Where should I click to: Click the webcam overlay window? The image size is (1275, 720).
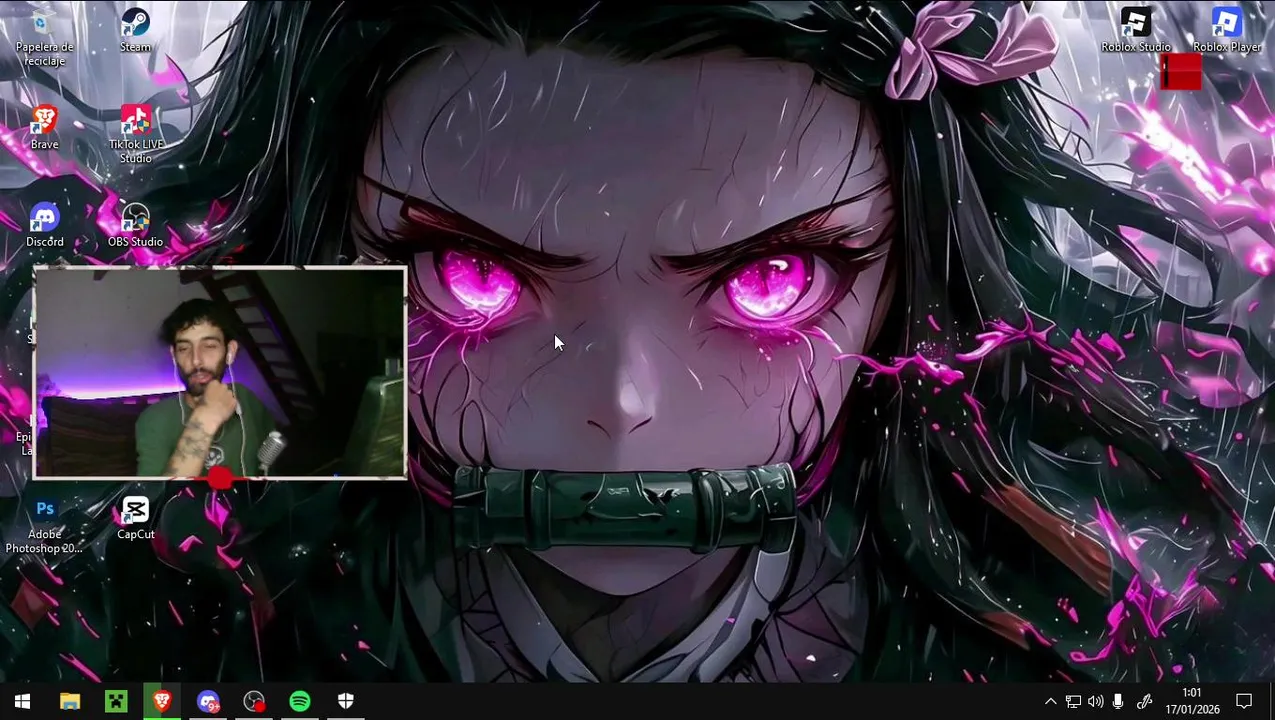coord(220,373)
